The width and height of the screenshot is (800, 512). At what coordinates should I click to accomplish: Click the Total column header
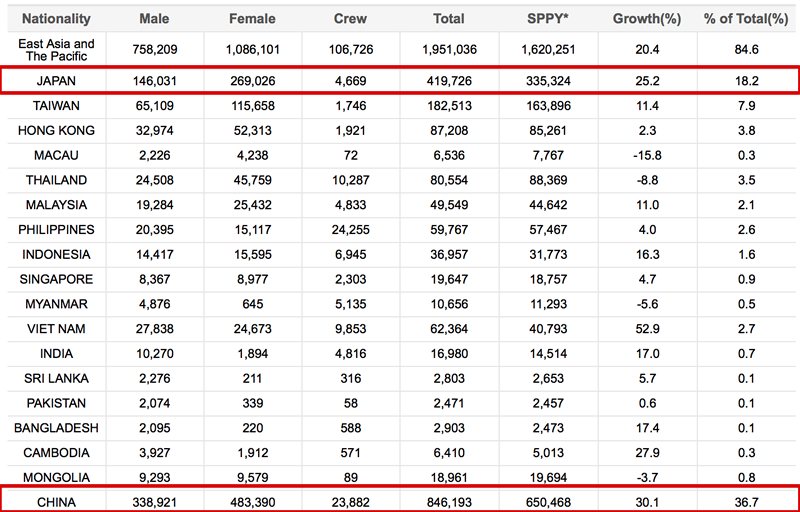pyautogui.click(x=449, y=19)
